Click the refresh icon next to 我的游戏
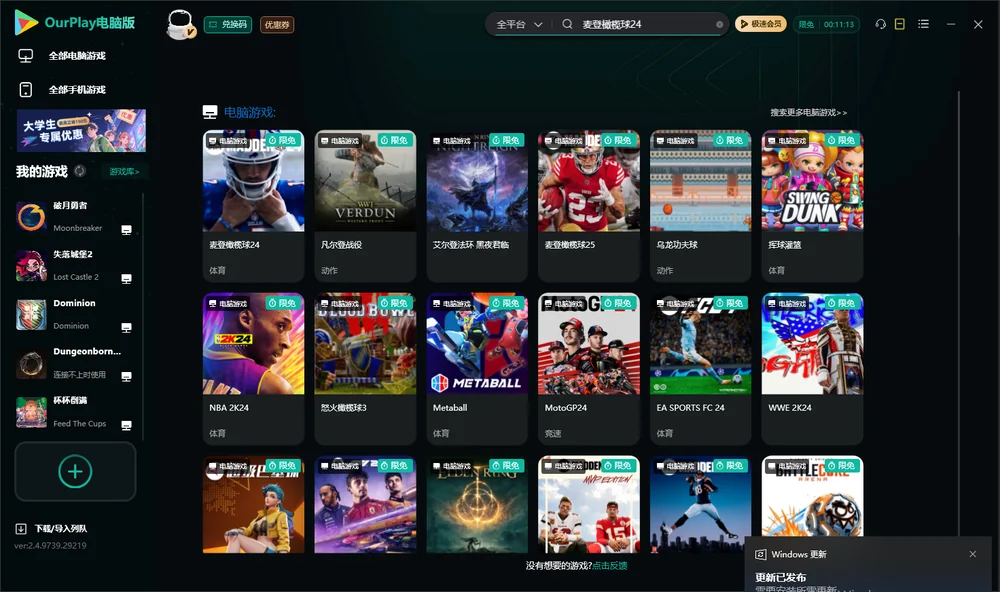1000x592 pixels. click(80, 171)
